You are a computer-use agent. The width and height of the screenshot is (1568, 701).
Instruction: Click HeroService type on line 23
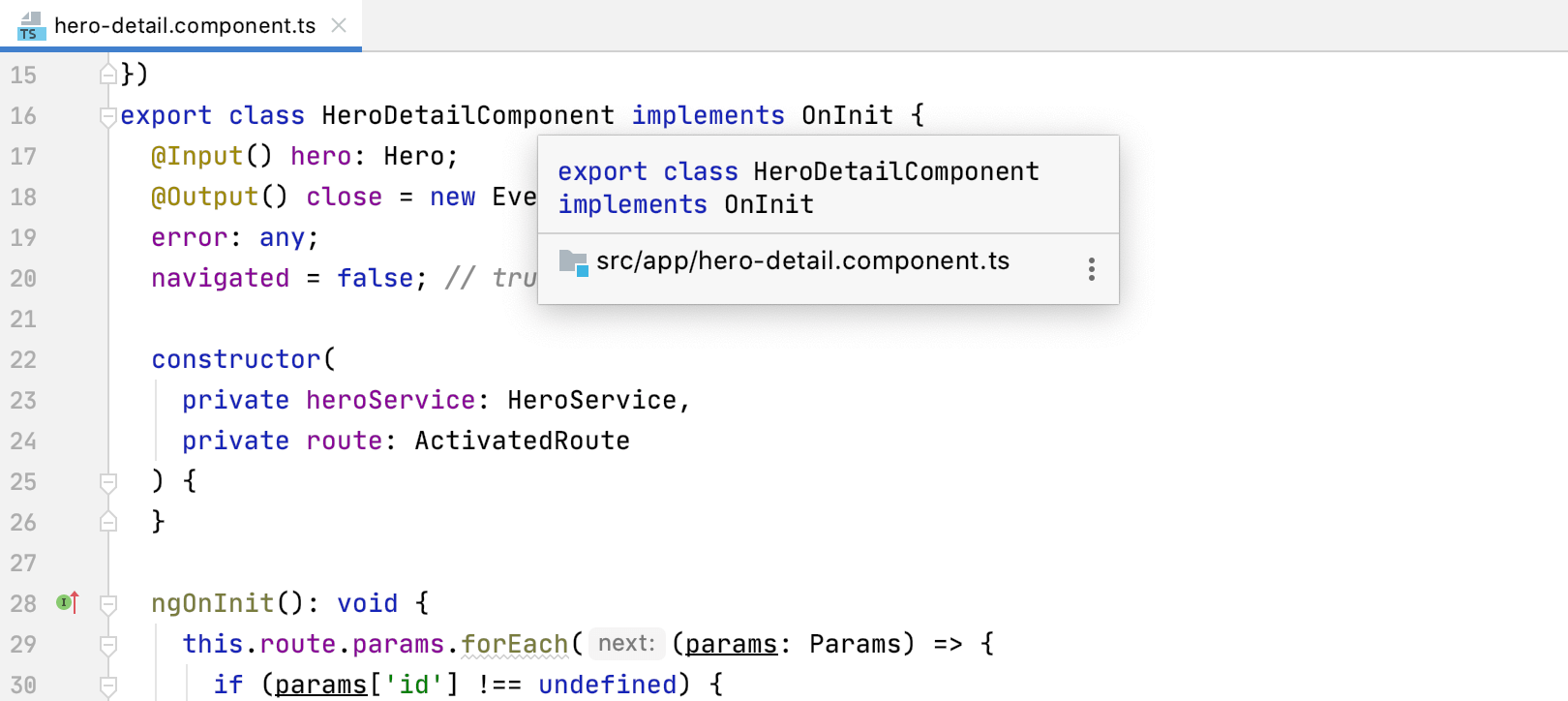click(591, 400)
